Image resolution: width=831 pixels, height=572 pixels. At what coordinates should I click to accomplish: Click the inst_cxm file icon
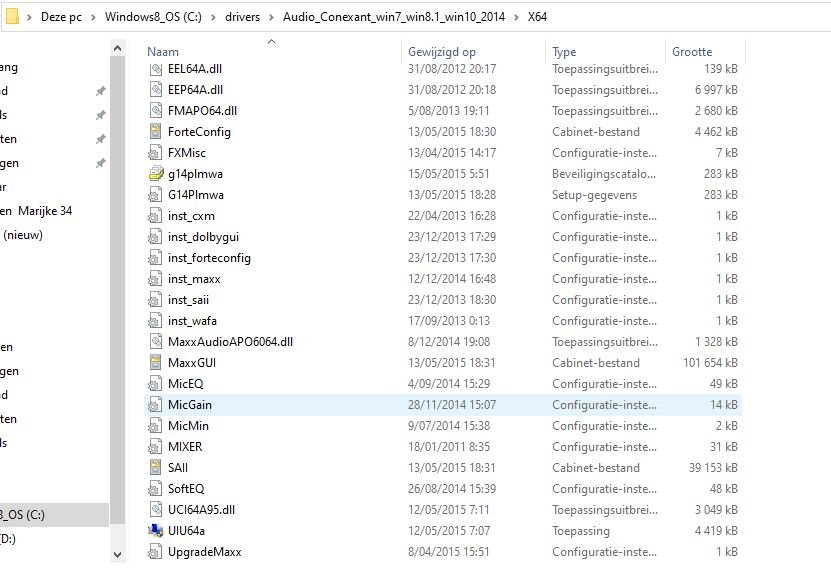pyautogui.click(x=155, y=216)
